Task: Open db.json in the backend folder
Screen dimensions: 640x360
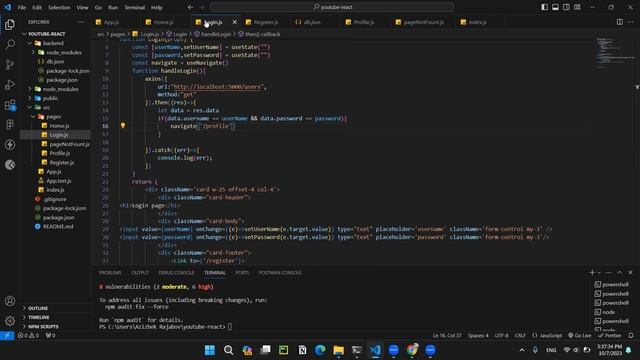Action: pos(55,61)
